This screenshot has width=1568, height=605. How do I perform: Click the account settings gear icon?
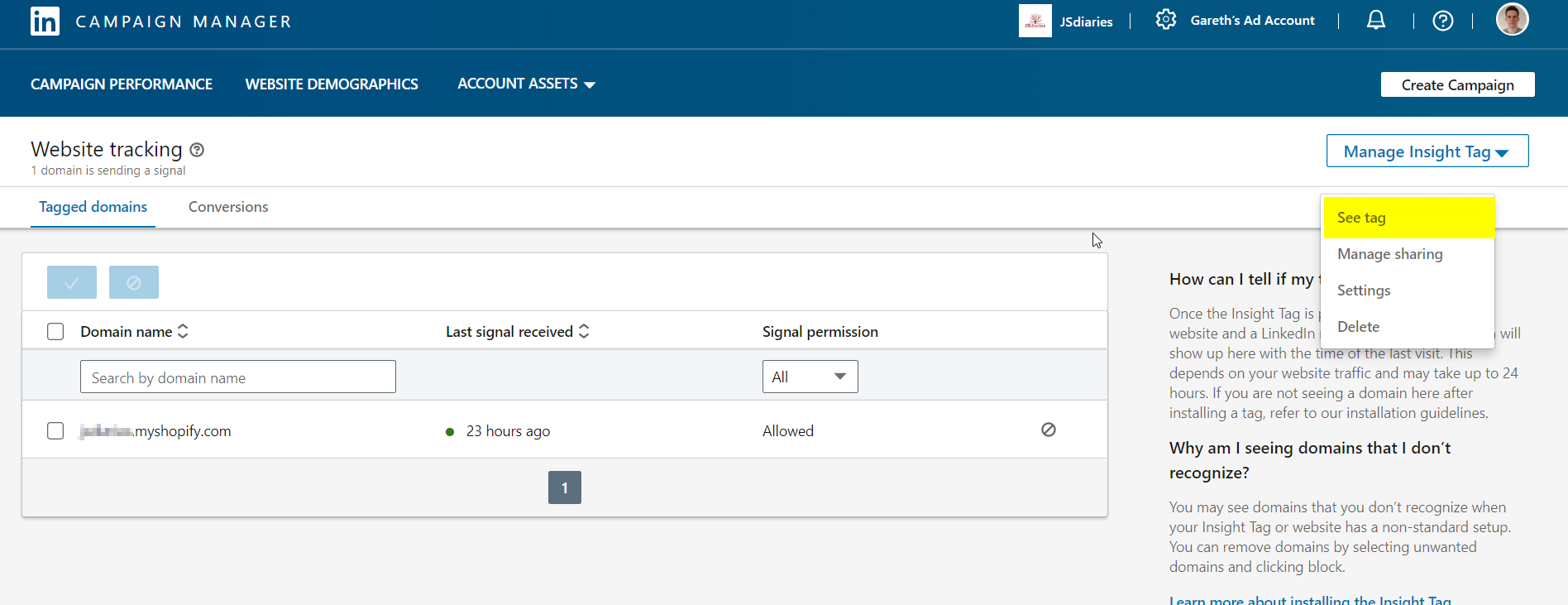click(x=1165, y=20)
